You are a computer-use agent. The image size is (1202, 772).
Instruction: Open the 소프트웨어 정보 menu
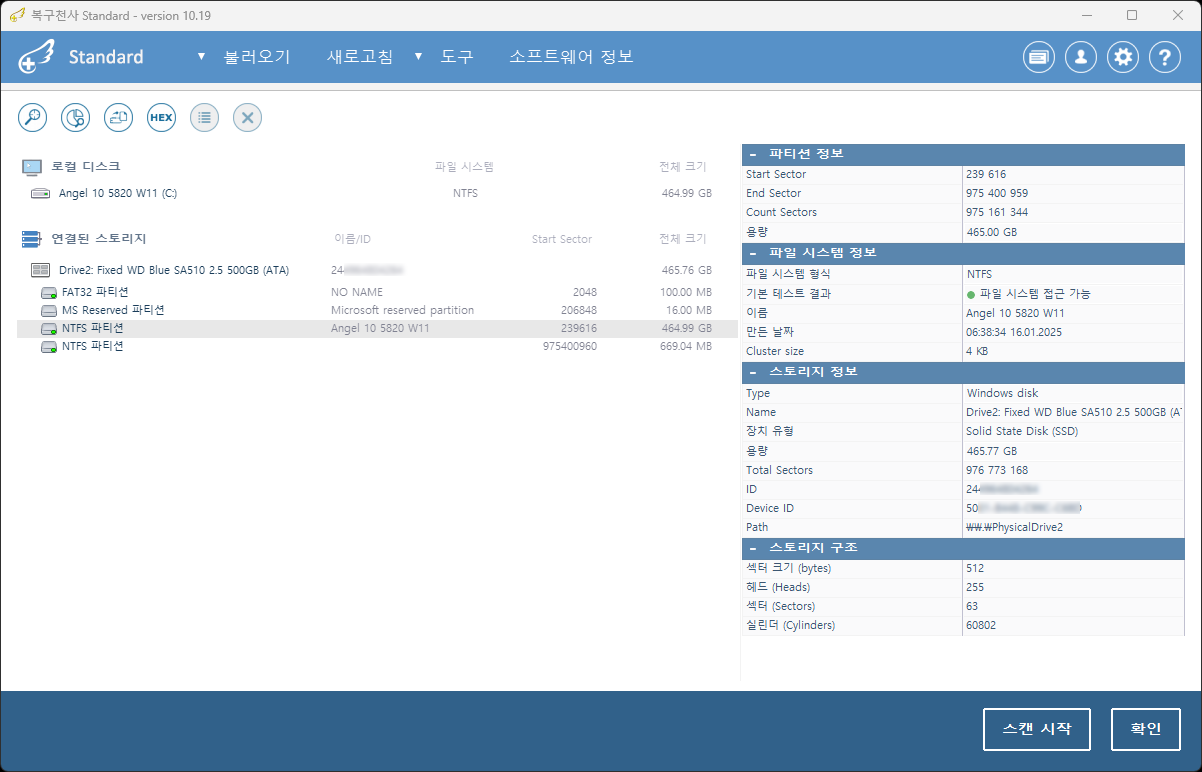coord(571,57)
